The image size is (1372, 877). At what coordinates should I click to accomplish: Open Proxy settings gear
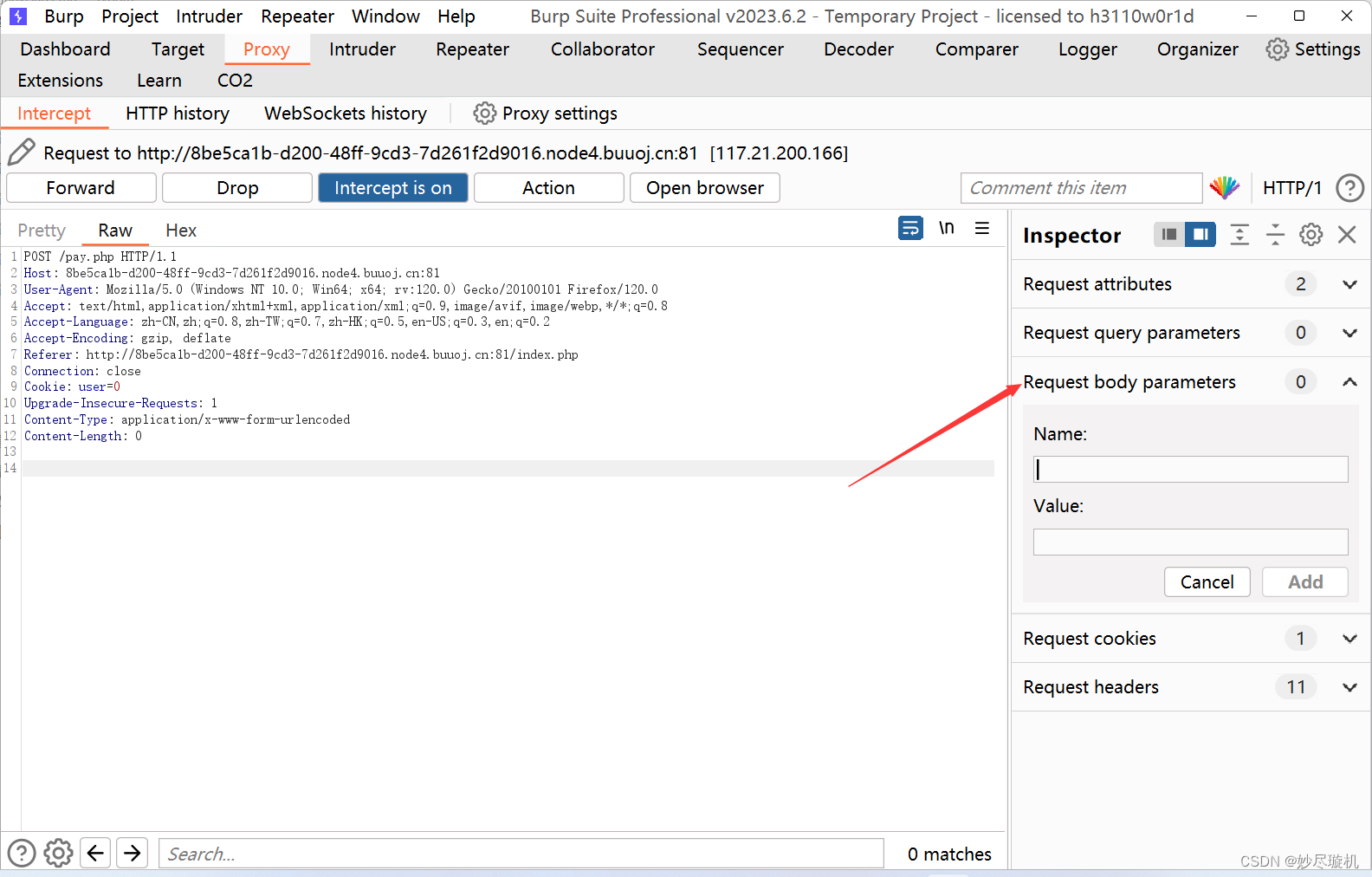(484, 114)
